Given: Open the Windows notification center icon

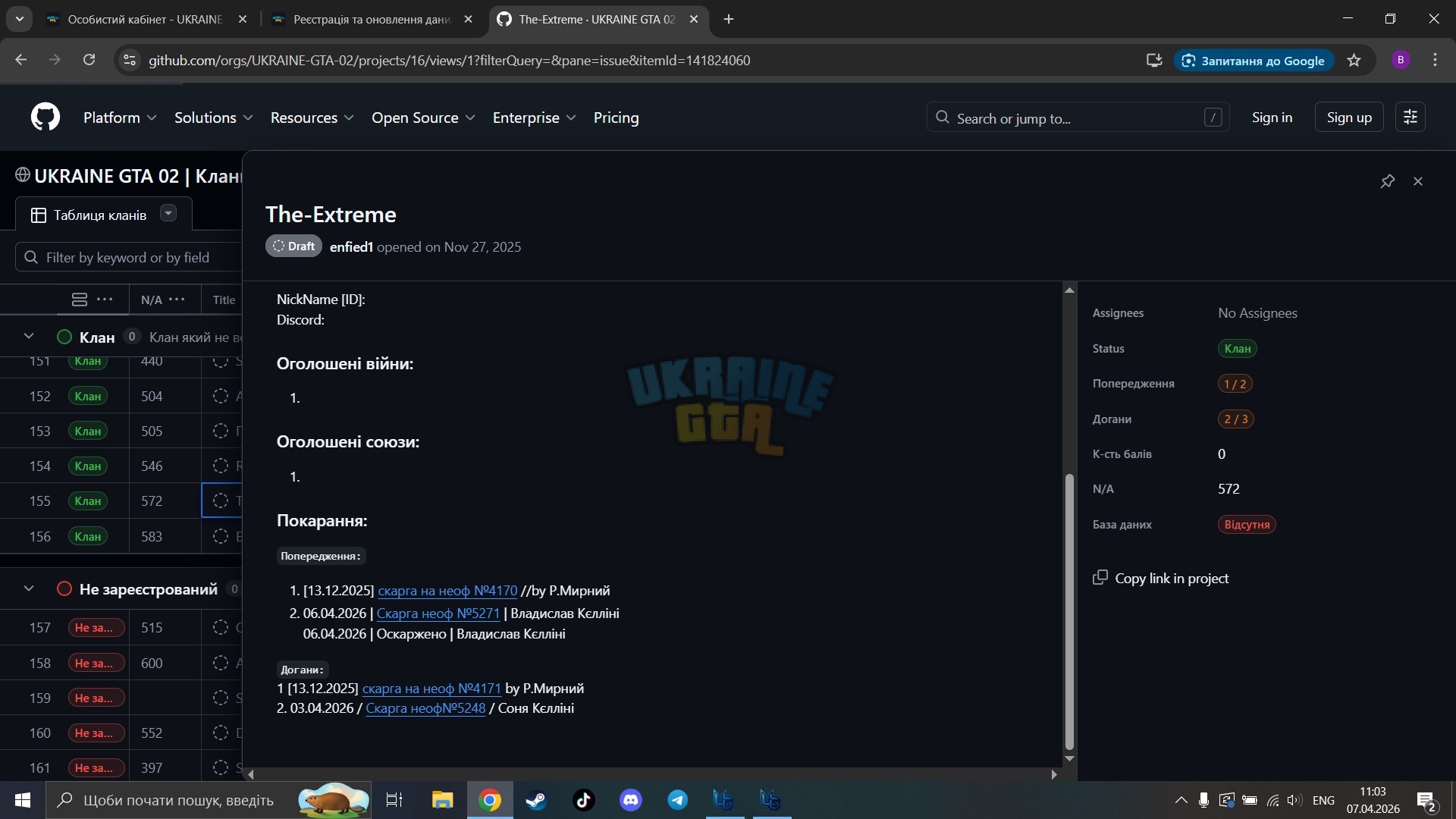Looking at the screenshot, I should pyautogui.click(x=1426, y=800).
